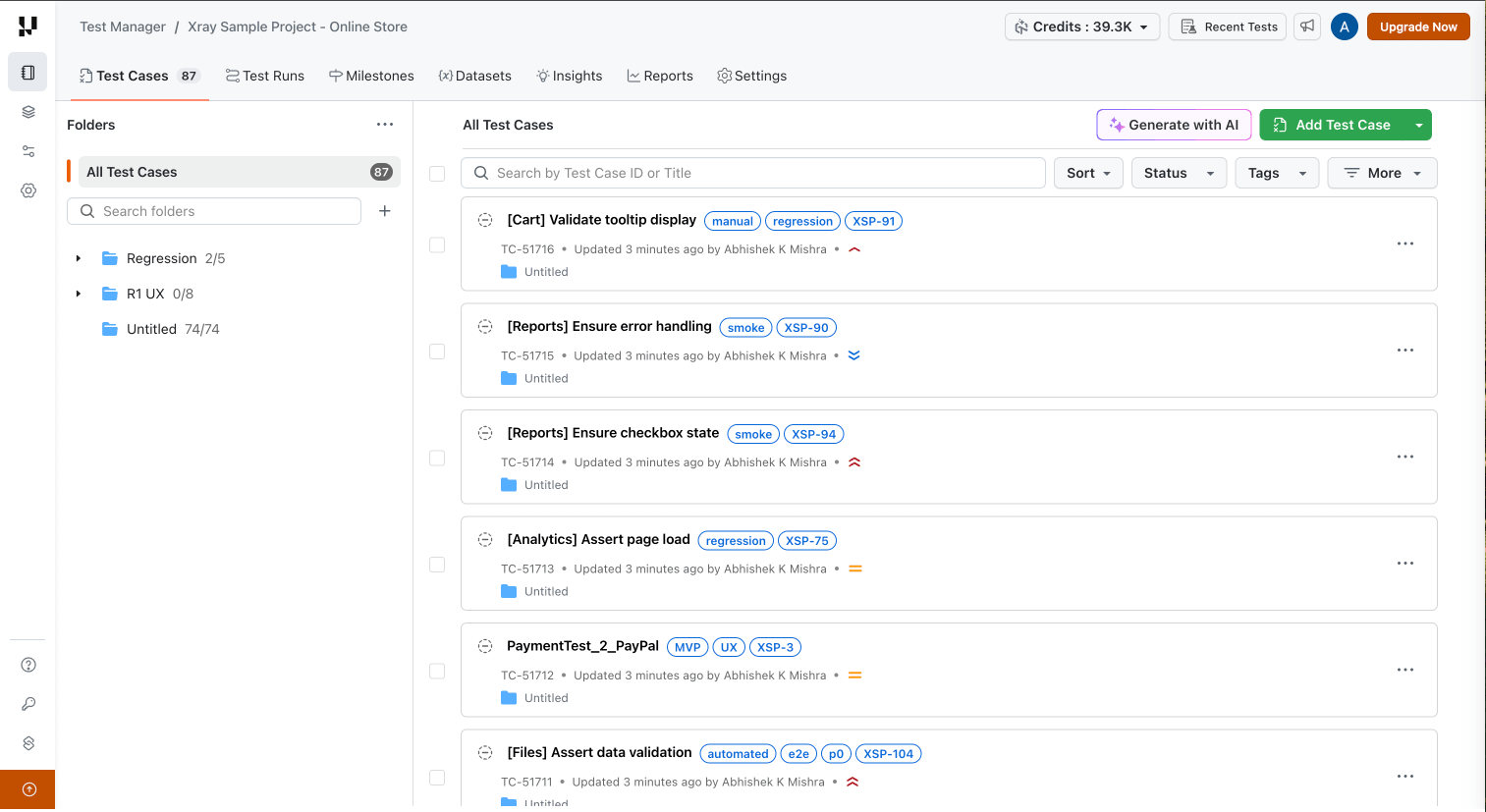
Task: Focus the Search by Test Case ID field
Action: coord(753,173)
